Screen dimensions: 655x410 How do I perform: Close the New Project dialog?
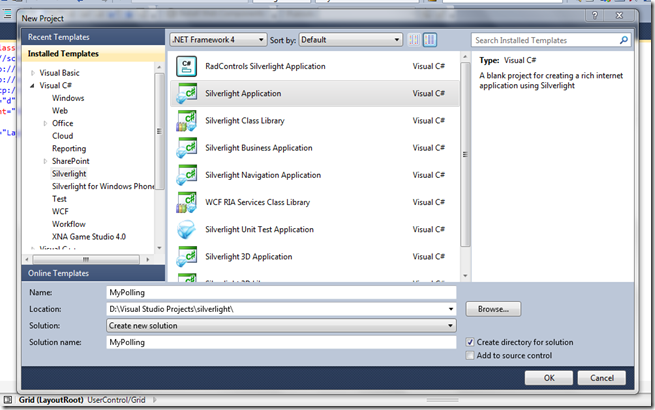620,16
